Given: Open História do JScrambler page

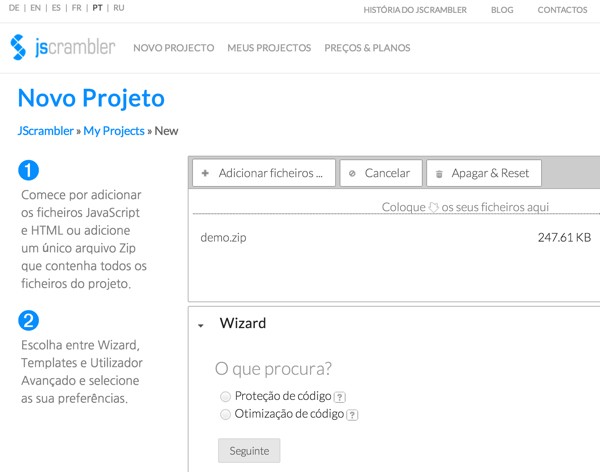Looking at the screenshot, I should coord(415,10).
